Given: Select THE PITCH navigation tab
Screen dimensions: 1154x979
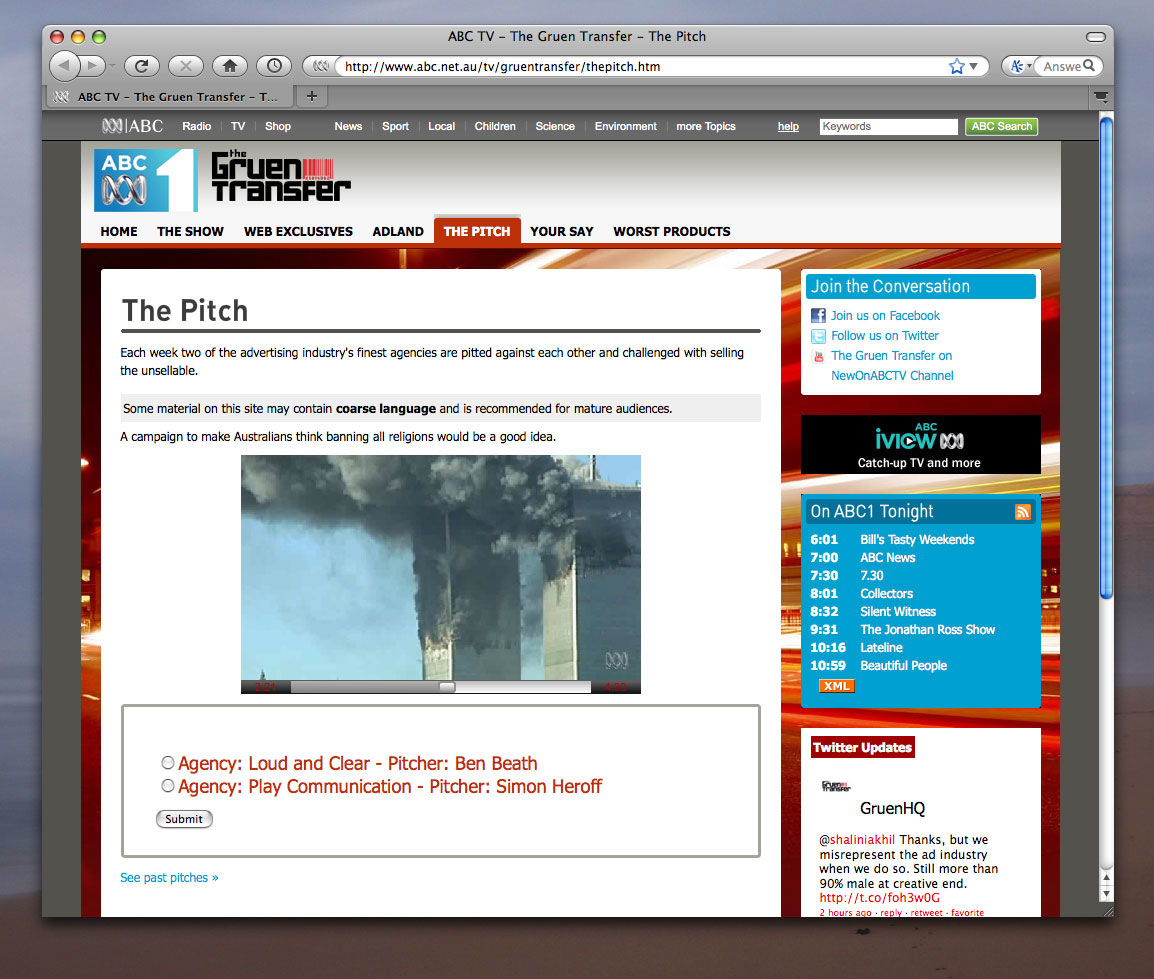Looking at the screenshot, I should pyautogui.click(x=477, y=230).
